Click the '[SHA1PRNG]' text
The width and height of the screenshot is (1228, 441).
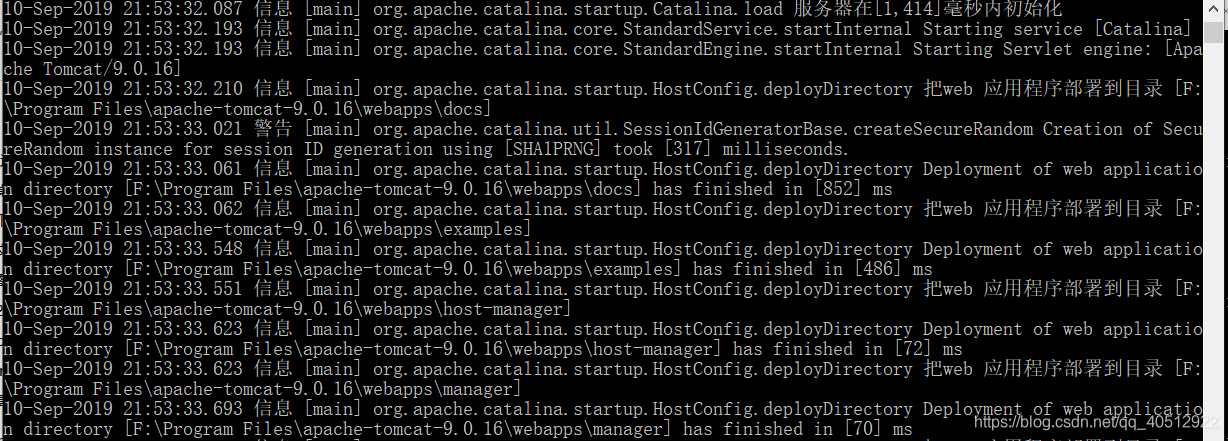click(x=552, y=149)
